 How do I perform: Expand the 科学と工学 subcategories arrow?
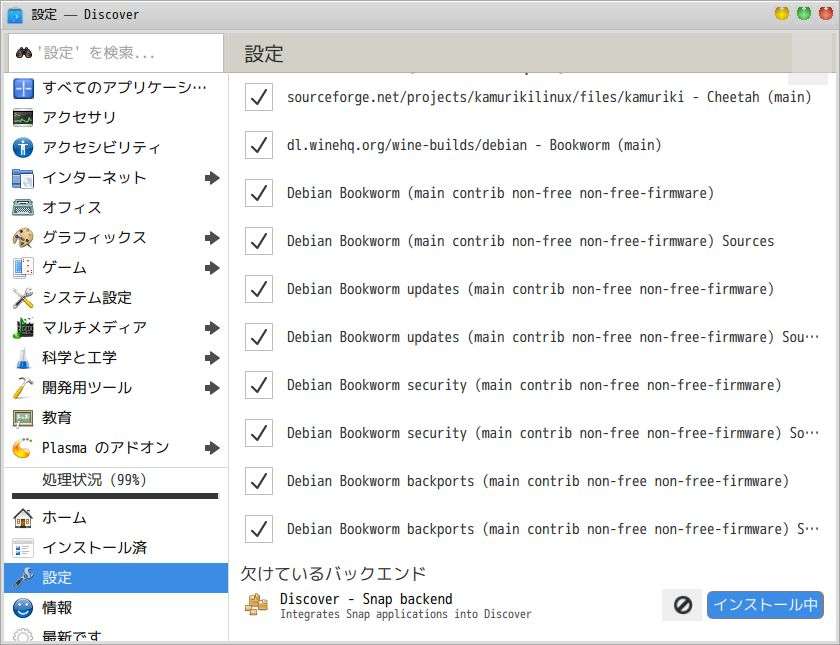[212, 358]
